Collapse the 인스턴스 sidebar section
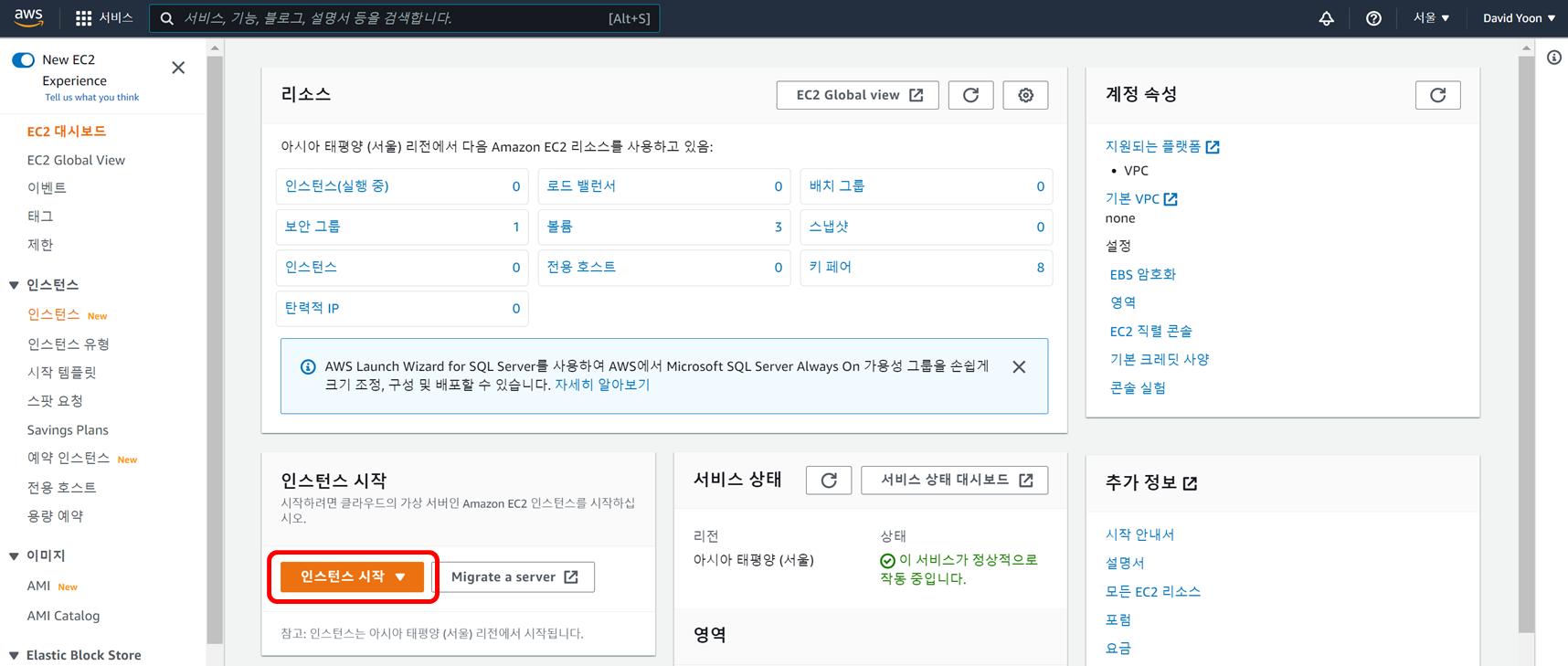This screenshot has height=666, width=1568. (14, 285)
